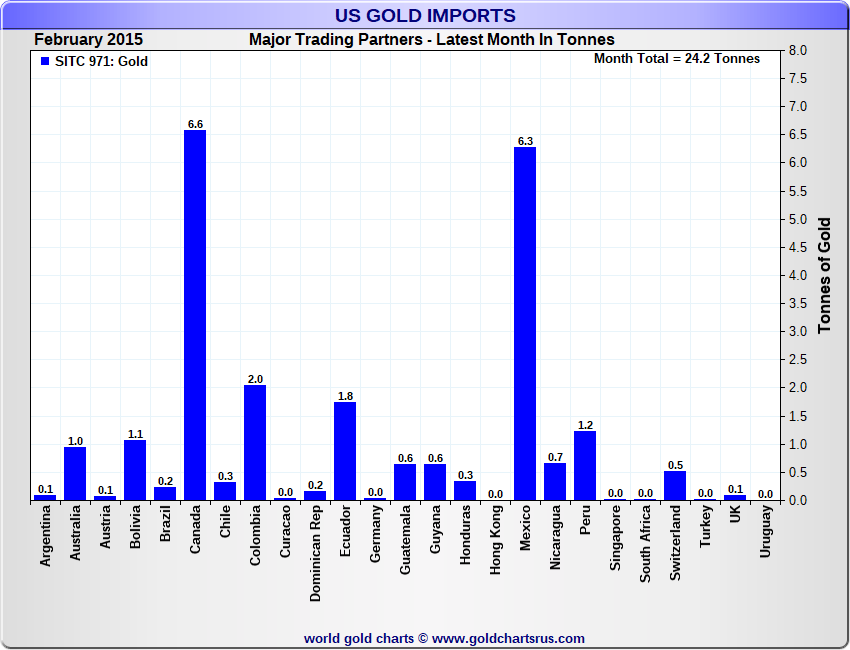850x650 pixels.
Task: Click the '0.5' value above Switzerland
Action: [x=675, y=465]
